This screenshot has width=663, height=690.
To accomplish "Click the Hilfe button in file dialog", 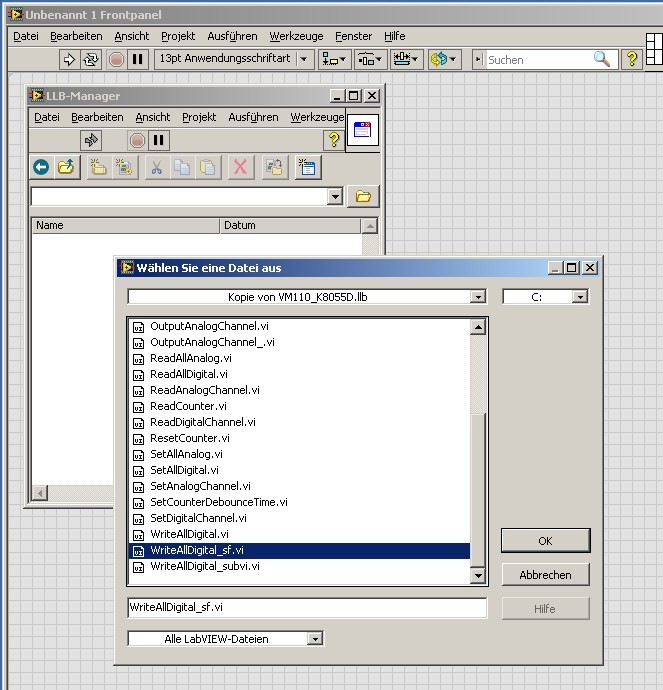I will tap(546, 609).
